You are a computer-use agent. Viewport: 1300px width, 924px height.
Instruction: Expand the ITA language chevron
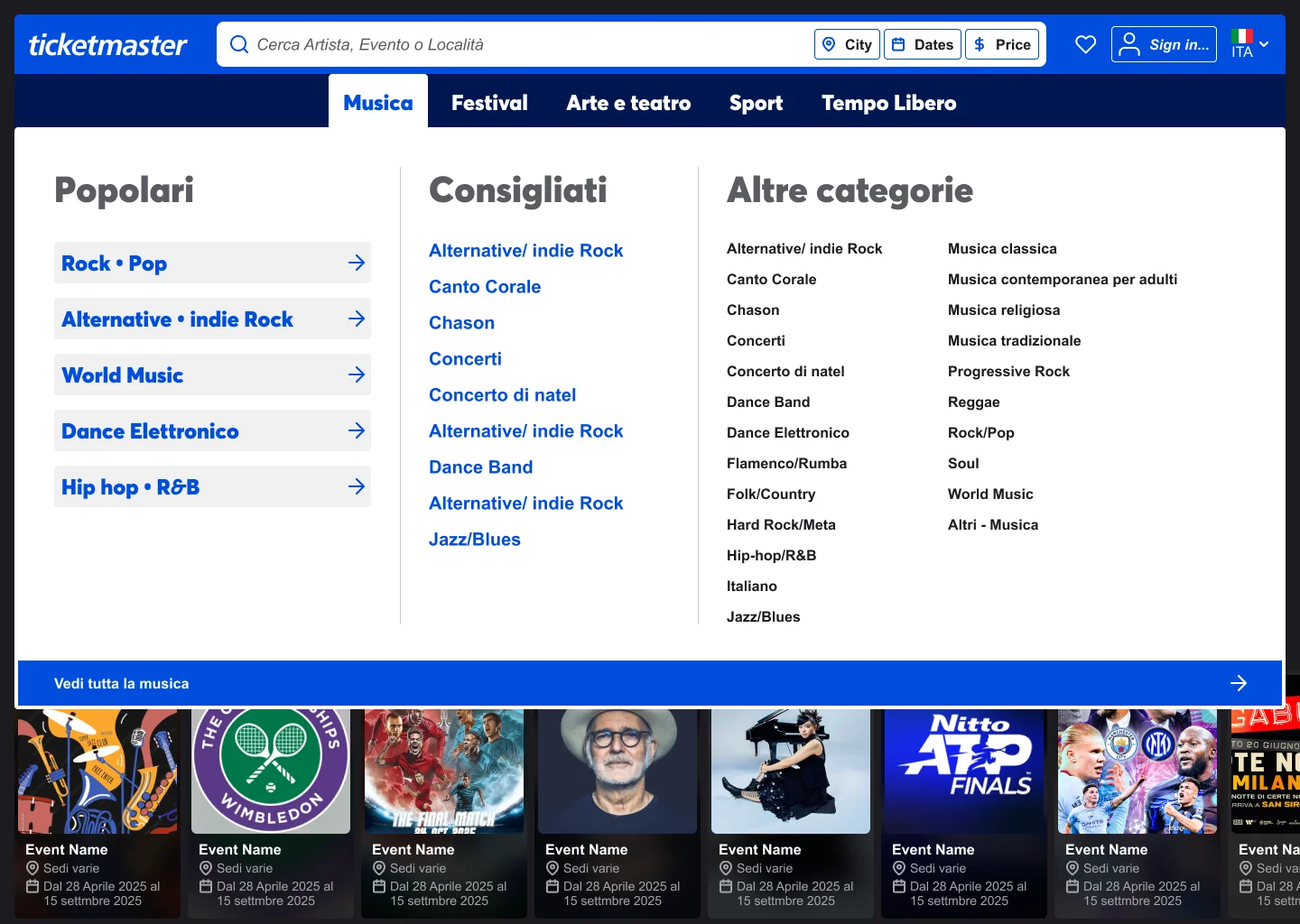click(1264, 44)
